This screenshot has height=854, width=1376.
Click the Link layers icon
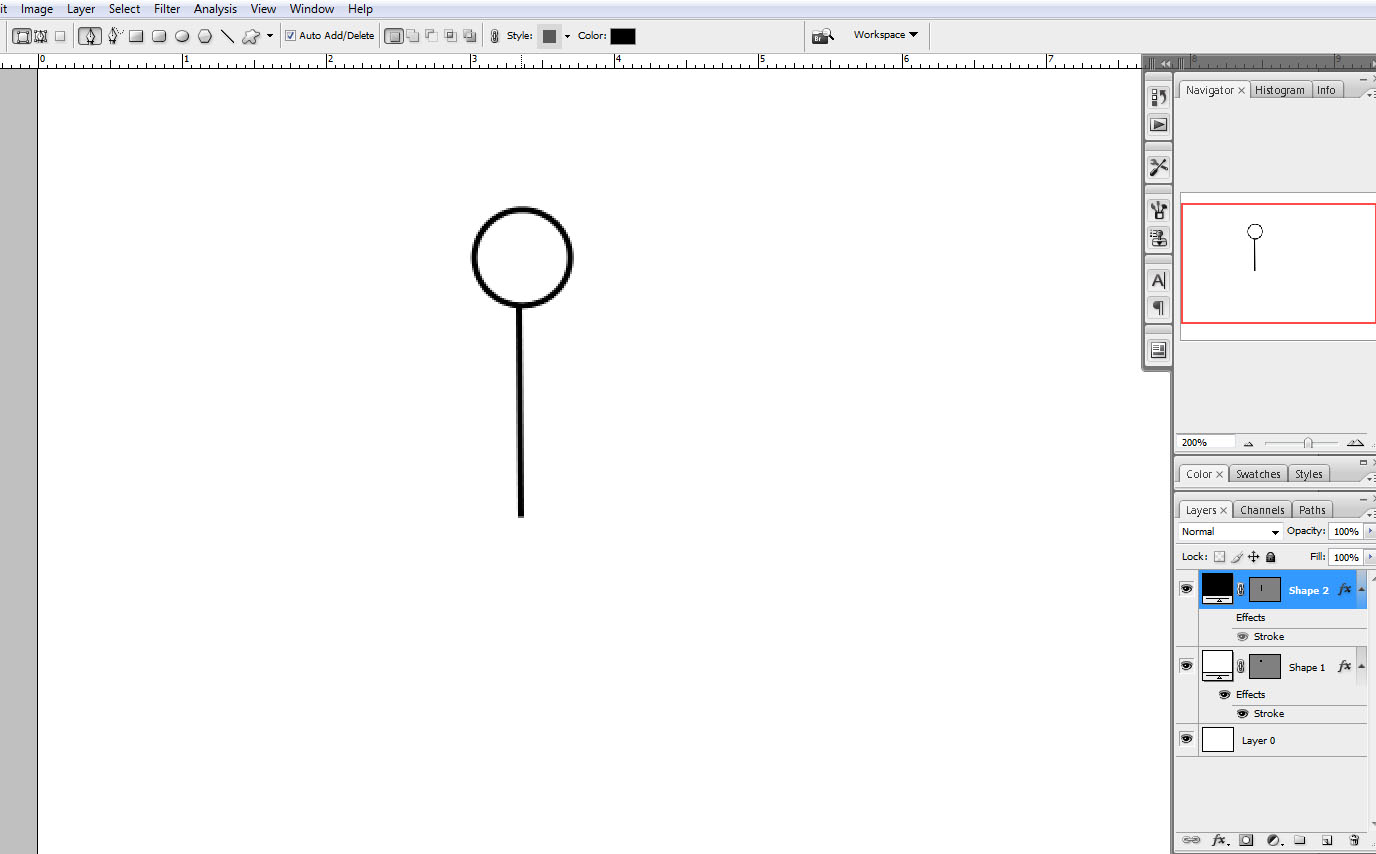pyautogui.click(x=1191, y=840)
